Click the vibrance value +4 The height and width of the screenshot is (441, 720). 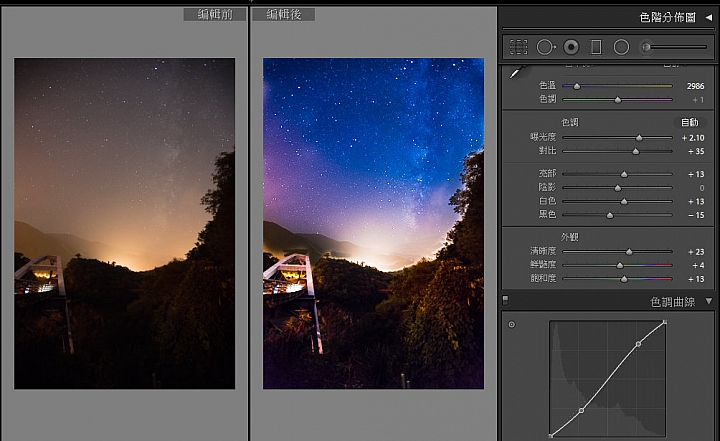pos(698,266)
